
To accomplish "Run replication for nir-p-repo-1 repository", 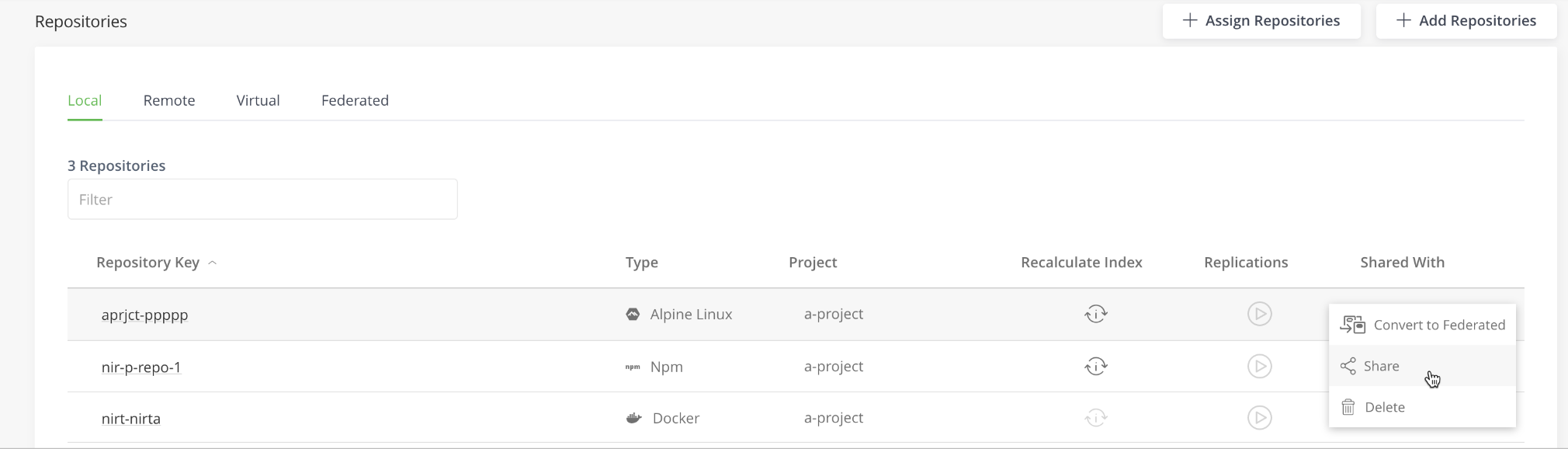I will (1259, 366).
